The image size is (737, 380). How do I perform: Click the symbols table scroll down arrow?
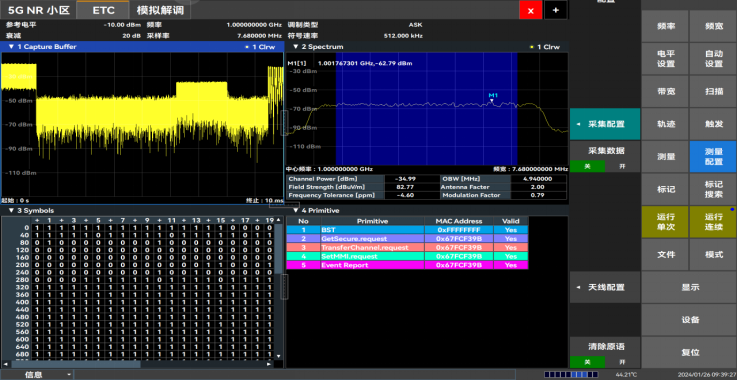pos(278,356)
